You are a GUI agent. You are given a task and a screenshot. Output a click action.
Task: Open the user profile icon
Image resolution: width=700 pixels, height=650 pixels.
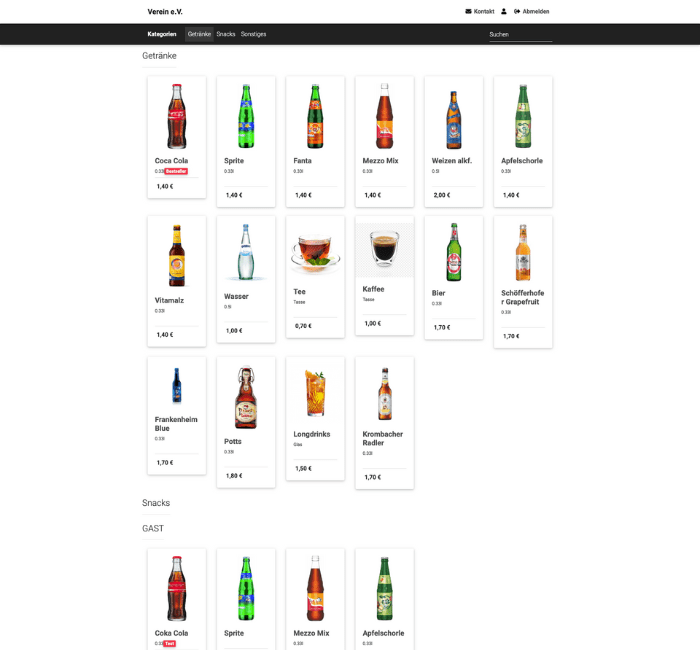(504, 12)
